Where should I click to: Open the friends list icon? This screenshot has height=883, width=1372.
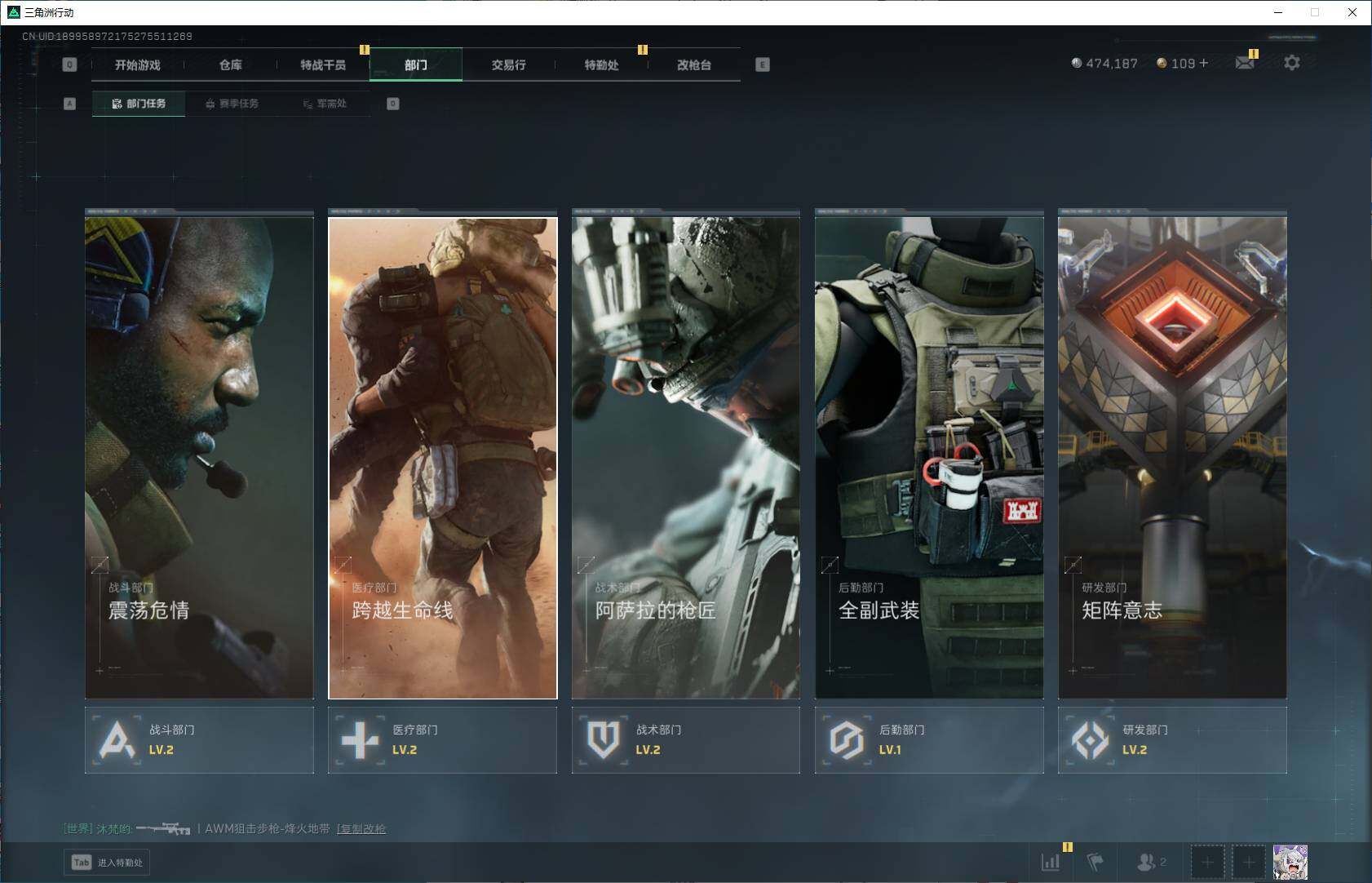click(1146, 862)
